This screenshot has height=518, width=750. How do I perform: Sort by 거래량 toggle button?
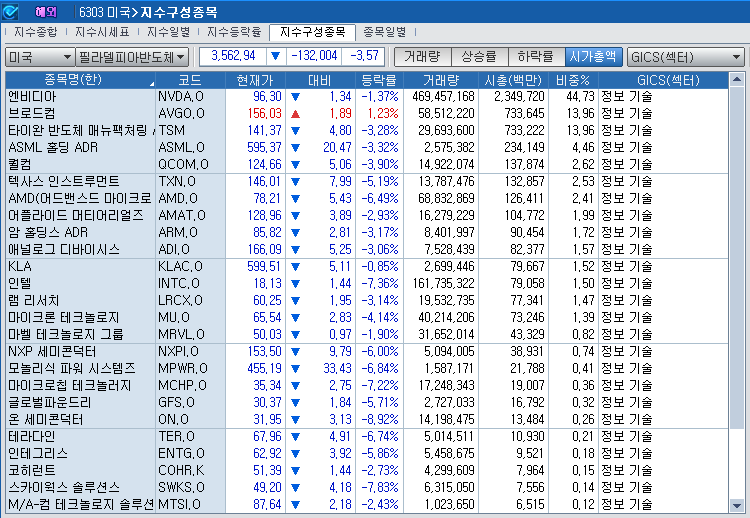[x=422, y=57]
